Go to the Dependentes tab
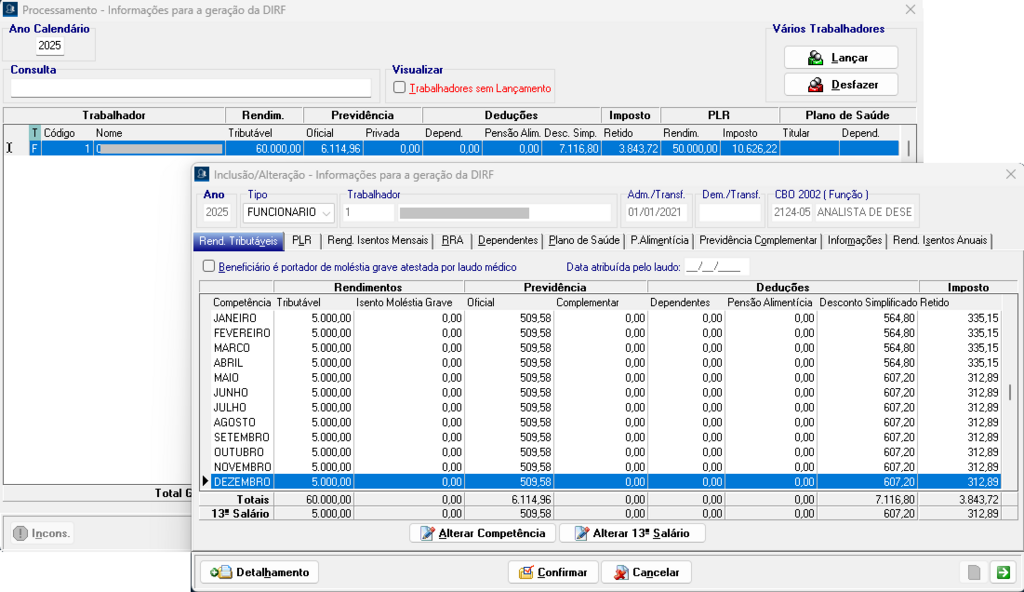Image resolution: width=1024 pixels, height=592 pixels. click(508, 240)
